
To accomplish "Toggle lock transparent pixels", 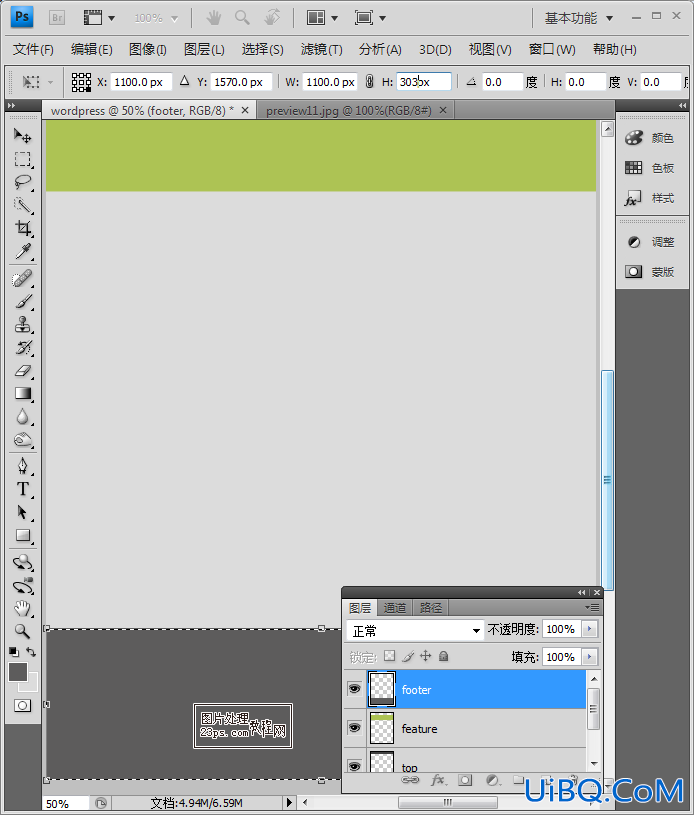I will (x=389, y=656).
